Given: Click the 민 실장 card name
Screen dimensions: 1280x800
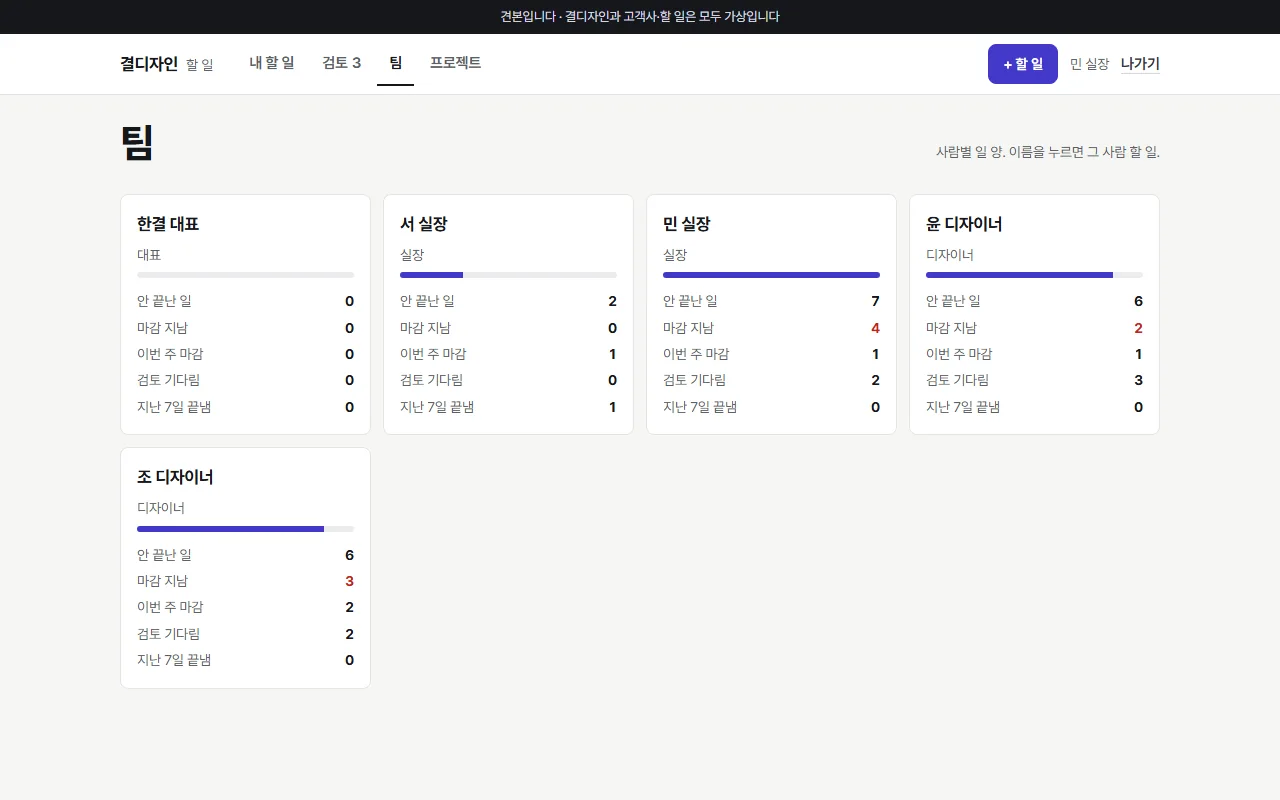Looking at the screenshot, I should [686, 224].
